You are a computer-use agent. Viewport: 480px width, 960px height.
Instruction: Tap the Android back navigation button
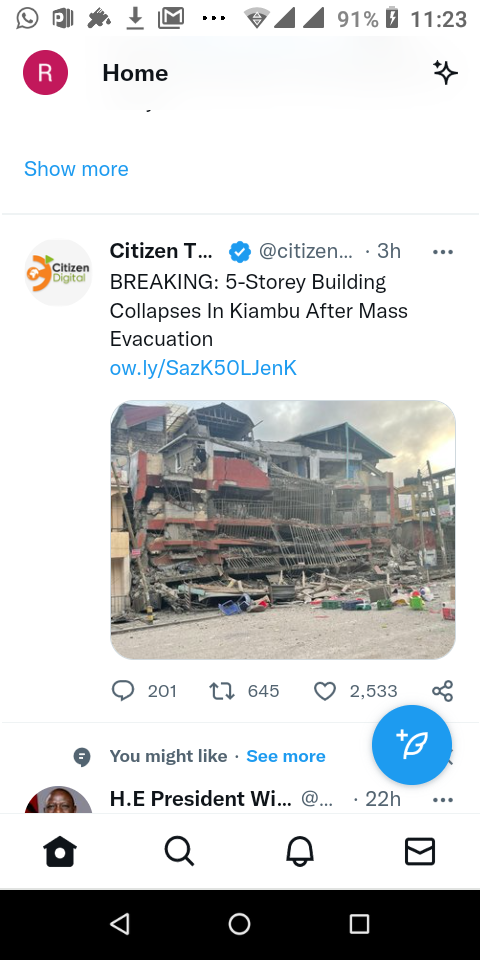pos(120,923)
